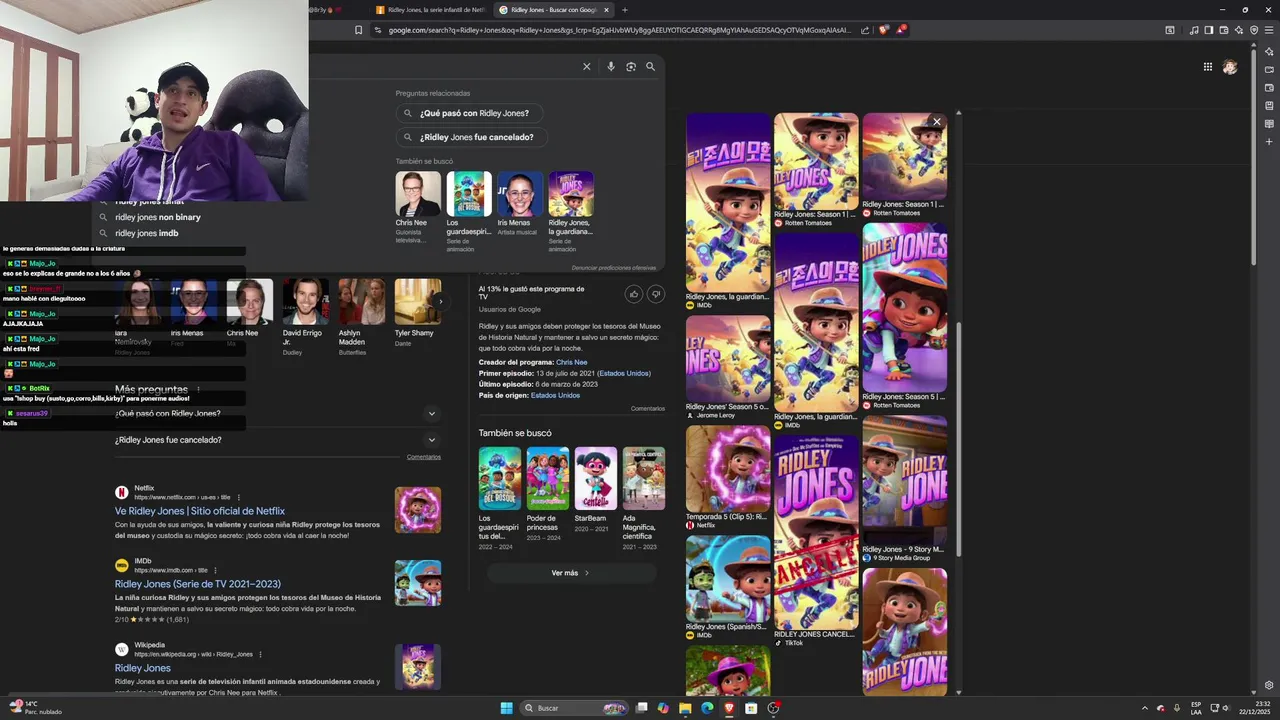Open a new browser tab
The width and height of the screenshot is (1280, 720).
(625, 10)
